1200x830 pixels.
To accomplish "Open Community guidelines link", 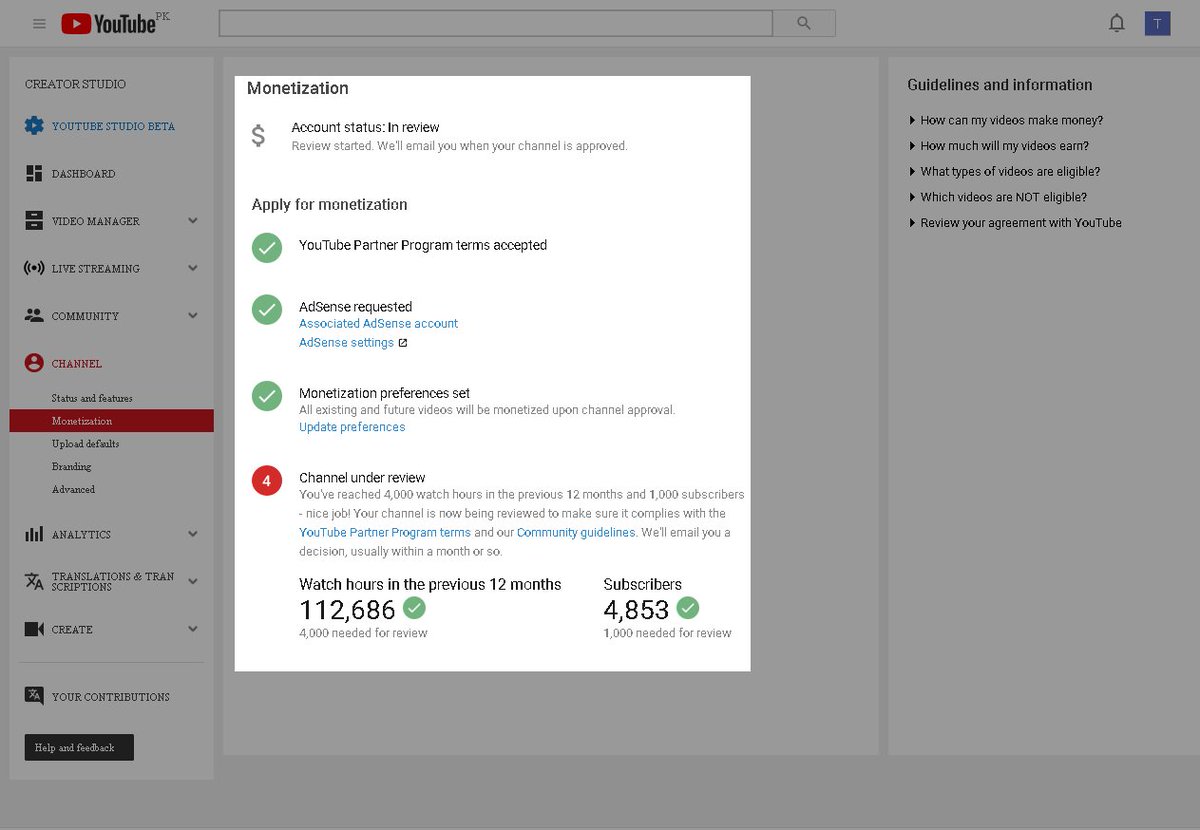I will point(576,533).
